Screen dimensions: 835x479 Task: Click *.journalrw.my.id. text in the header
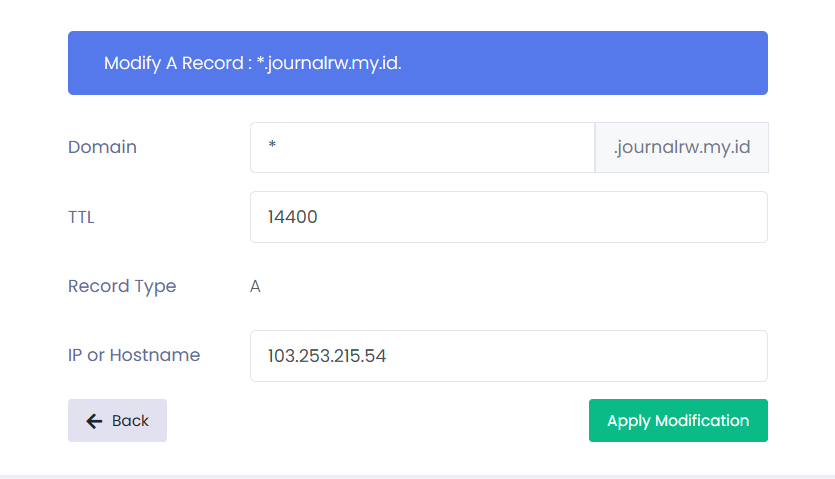[x=335, y=63]
